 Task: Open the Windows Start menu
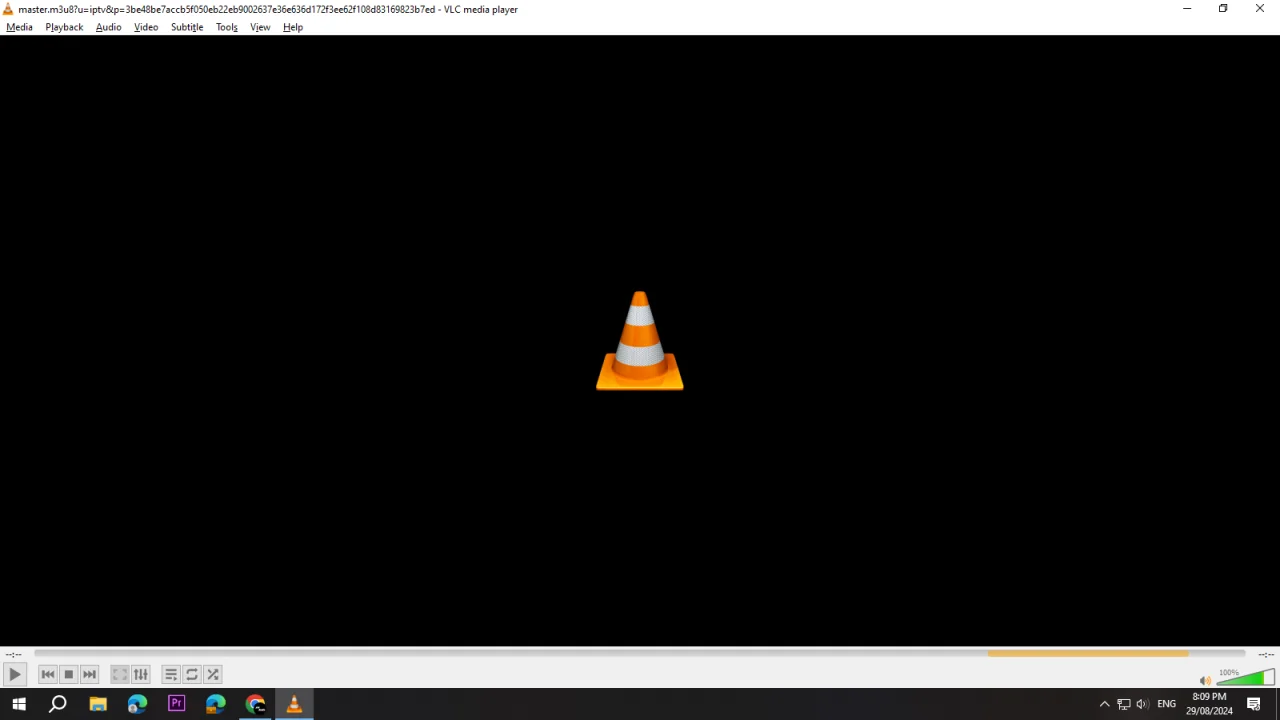coord(19,704)
